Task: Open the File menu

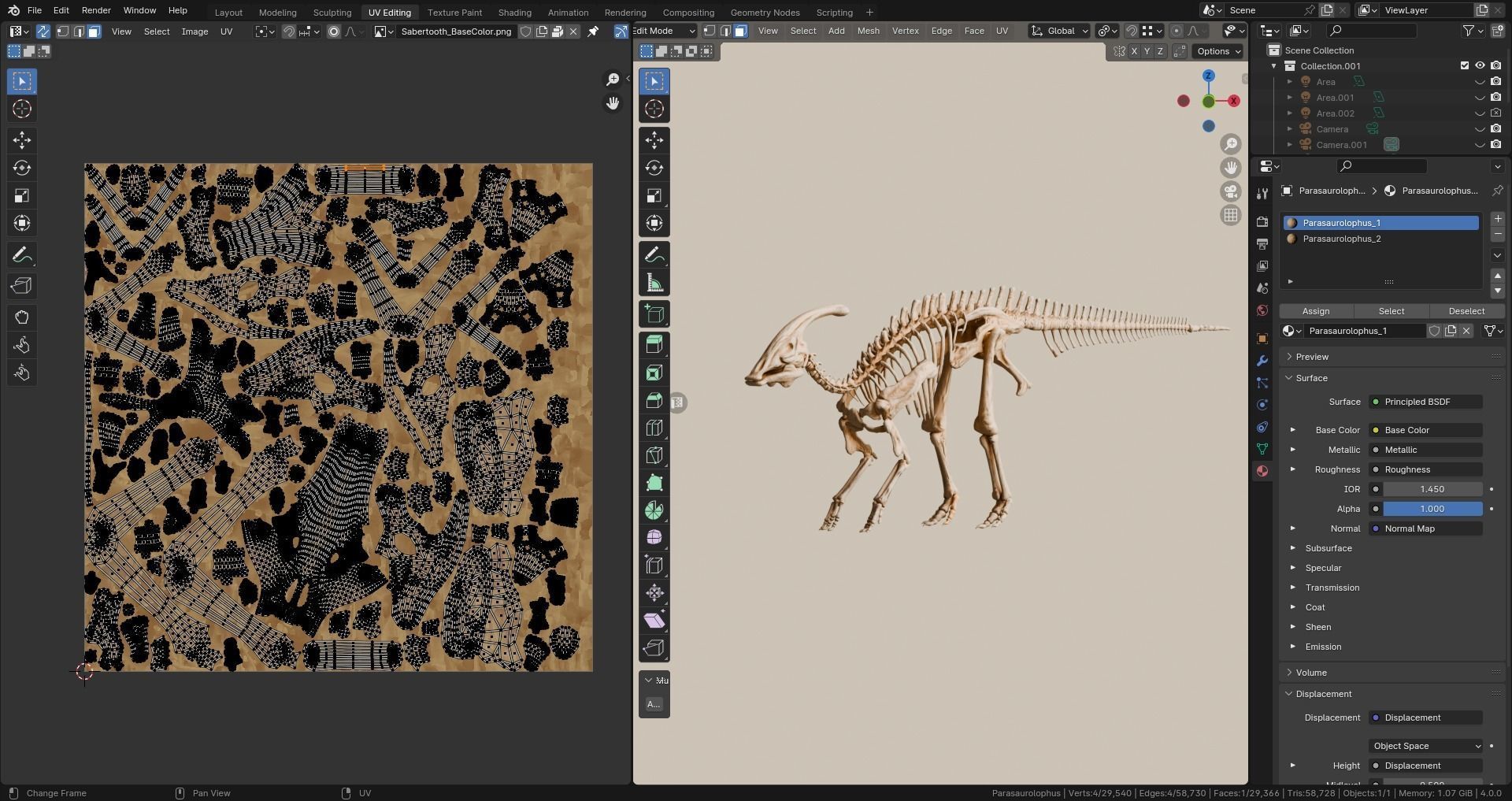Action: pyautogui.click(x=35, y=10)
